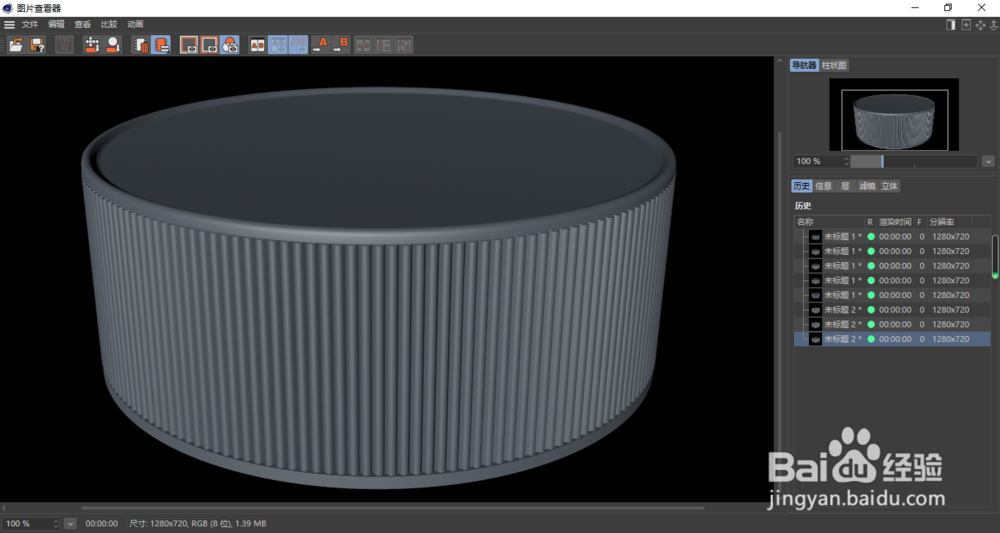Click the green dot of highlighted 未标题 2 row
The height and width of the screenshot is (533, 1000).
[871, 339]
